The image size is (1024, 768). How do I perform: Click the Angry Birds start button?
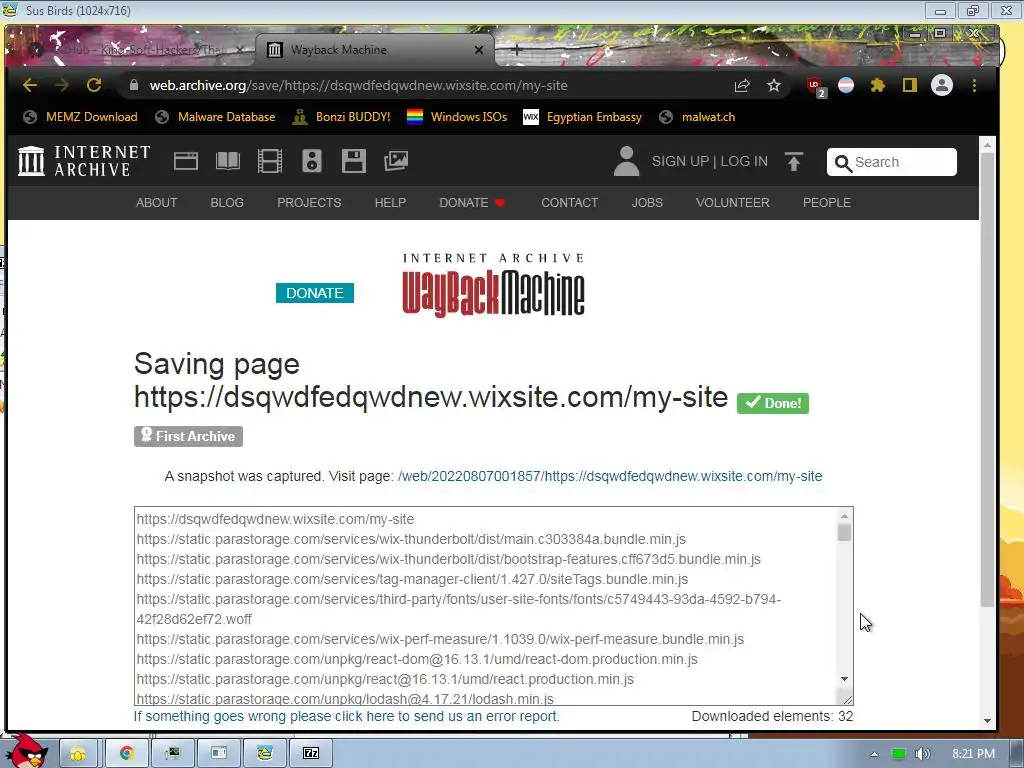tap(26, 752)
